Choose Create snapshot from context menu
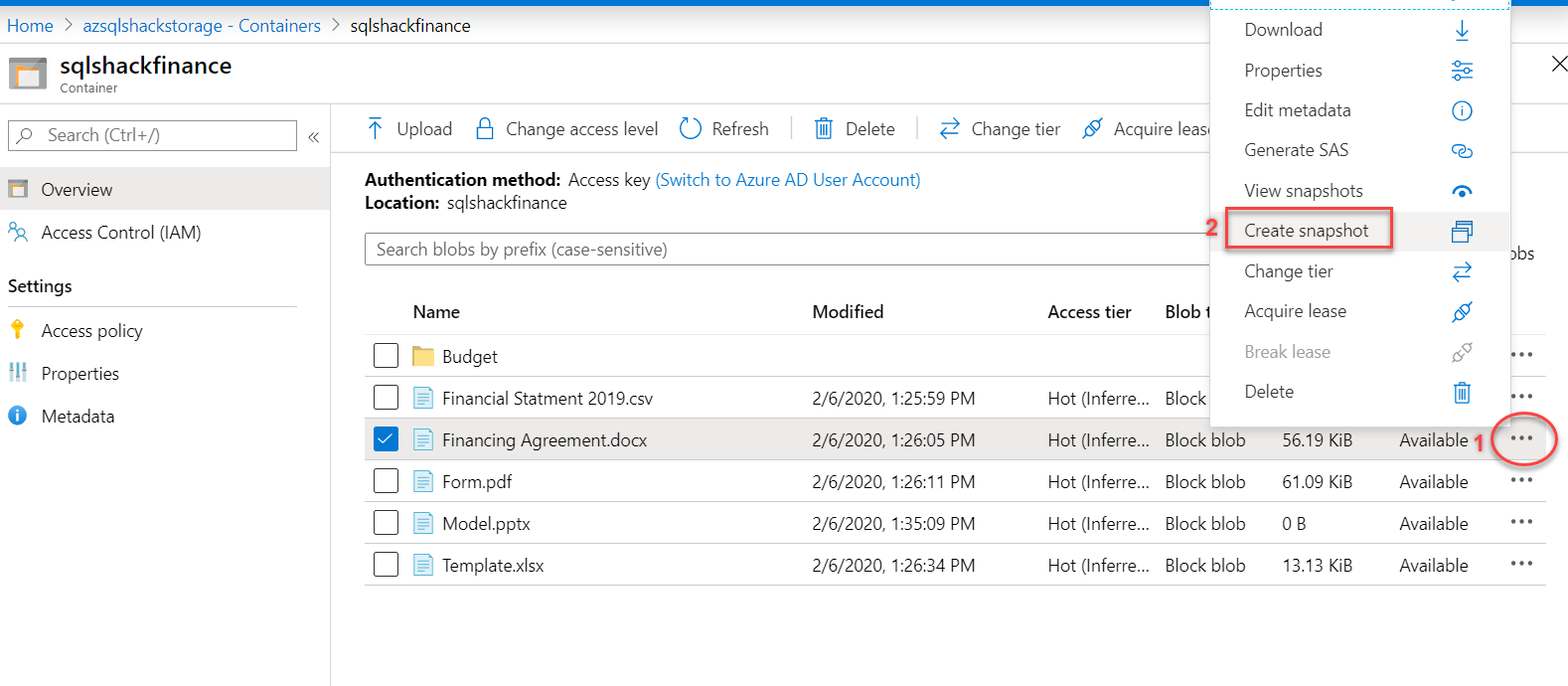1568x686 pixels. (x=1307, y=231)
